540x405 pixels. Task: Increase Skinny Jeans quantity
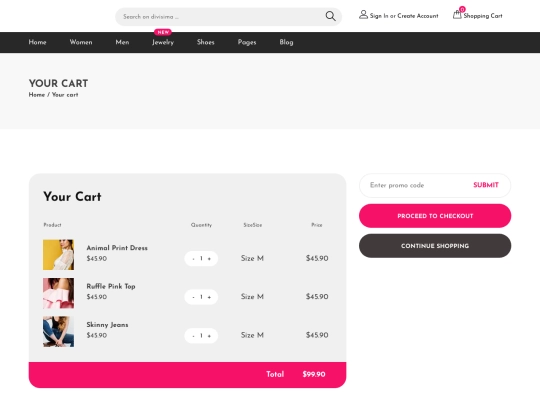[x=209, y=336]
